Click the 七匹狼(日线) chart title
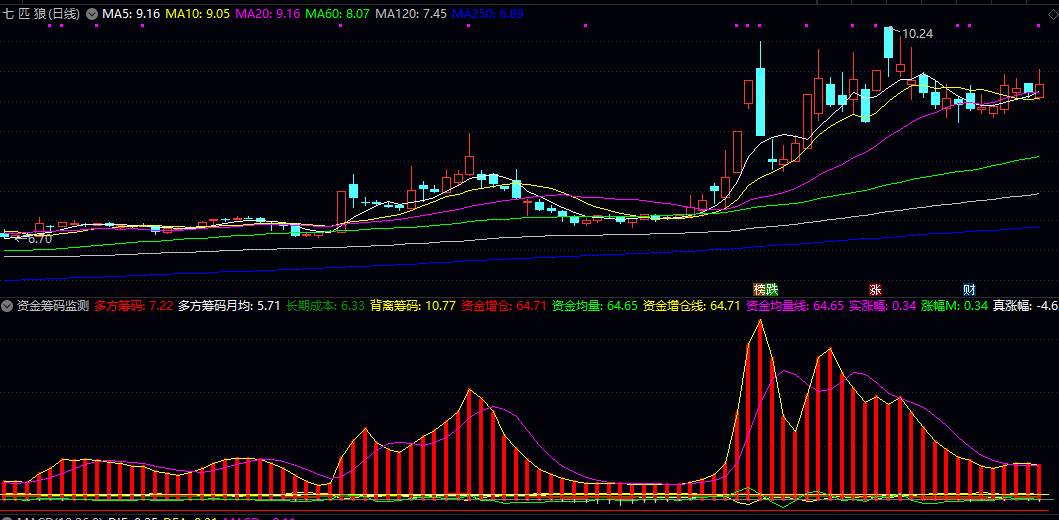Image resolution: width=1059 pixels, height=520 pixels. 43,15
